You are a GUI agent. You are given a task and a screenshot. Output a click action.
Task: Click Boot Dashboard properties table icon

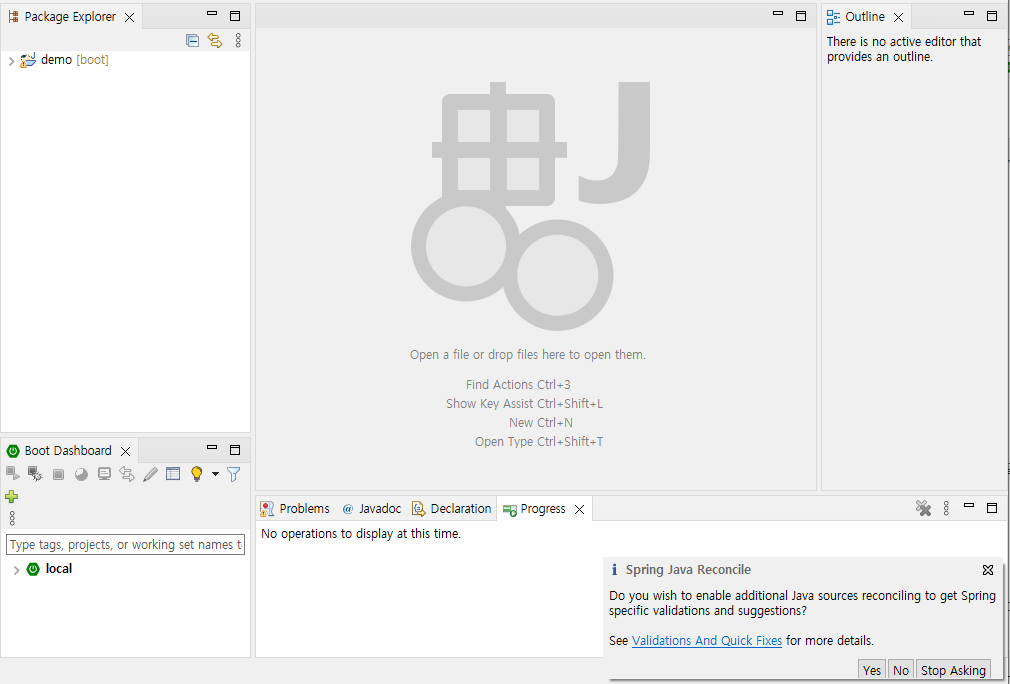(173, 474)
